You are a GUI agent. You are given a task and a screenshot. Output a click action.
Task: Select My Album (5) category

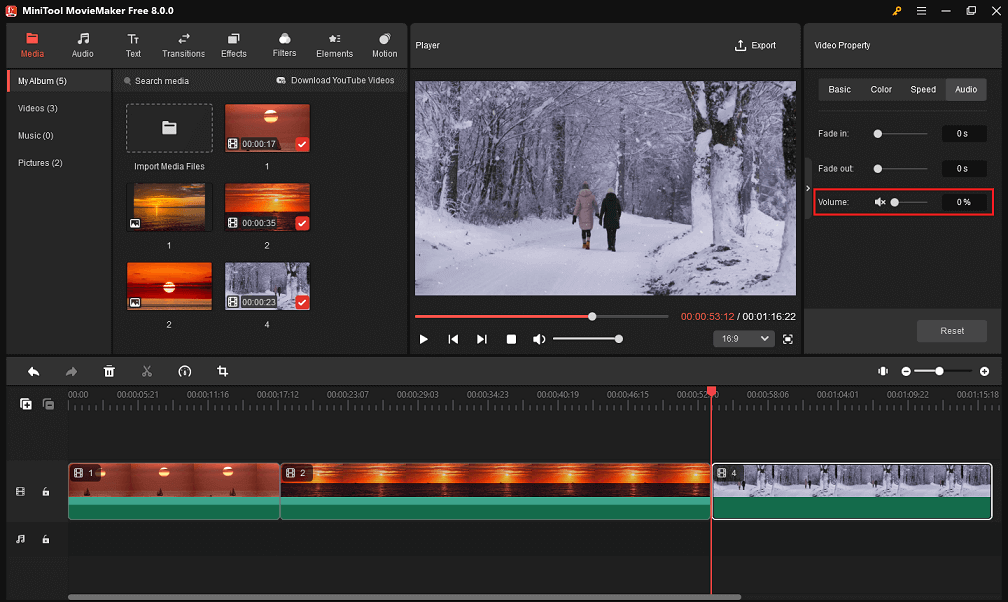tap(59, 81)
